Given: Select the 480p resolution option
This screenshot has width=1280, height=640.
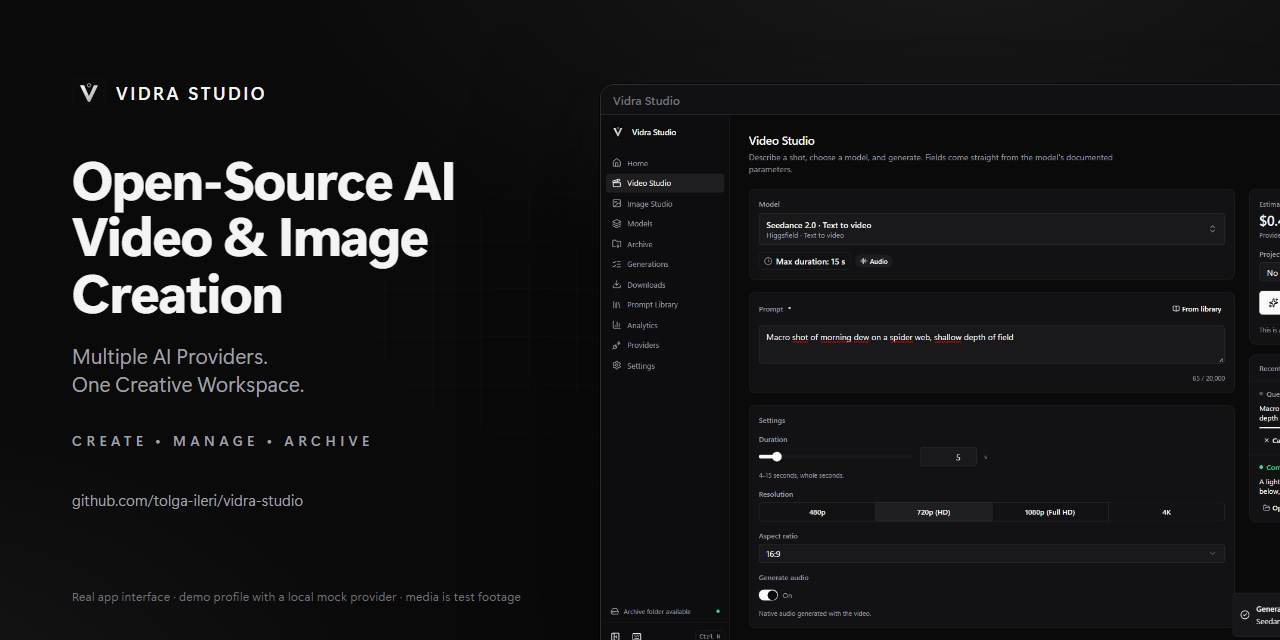Looking at the screenshot, I should [817, 512].
